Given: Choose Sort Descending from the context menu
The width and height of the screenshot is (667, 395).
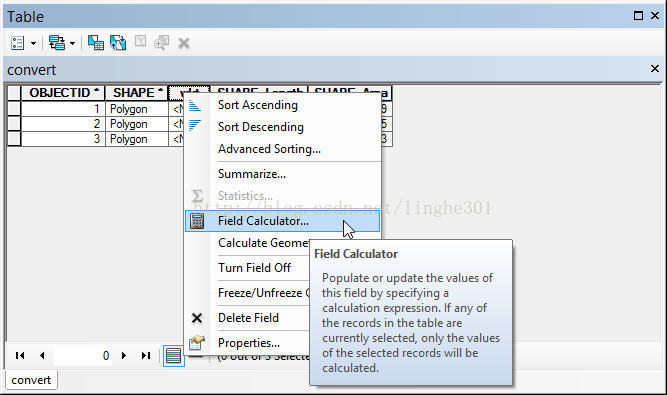Looking at the screenshot, I should pos(283,127).
